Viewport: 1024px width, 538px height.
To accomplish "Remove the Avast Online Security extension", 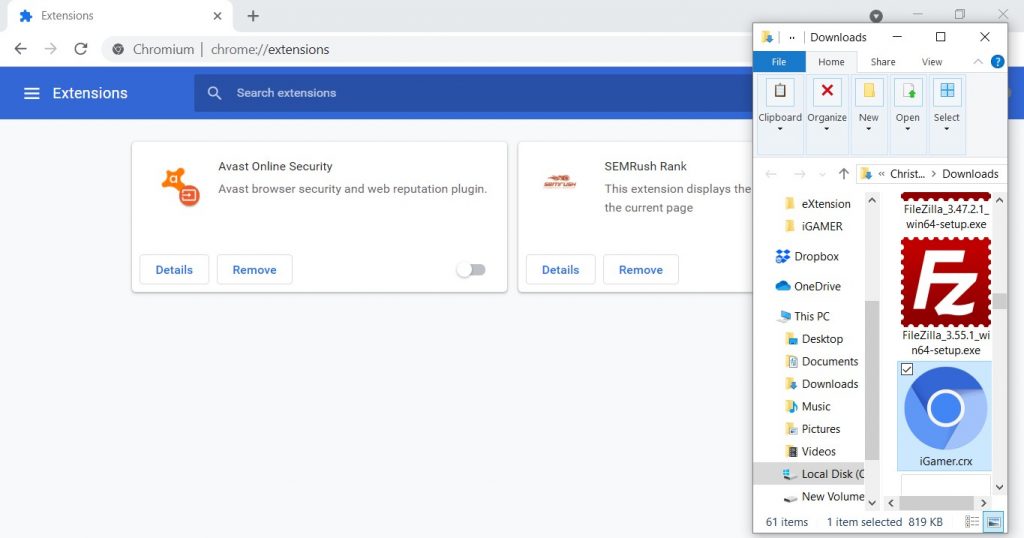I will (255, 270).
